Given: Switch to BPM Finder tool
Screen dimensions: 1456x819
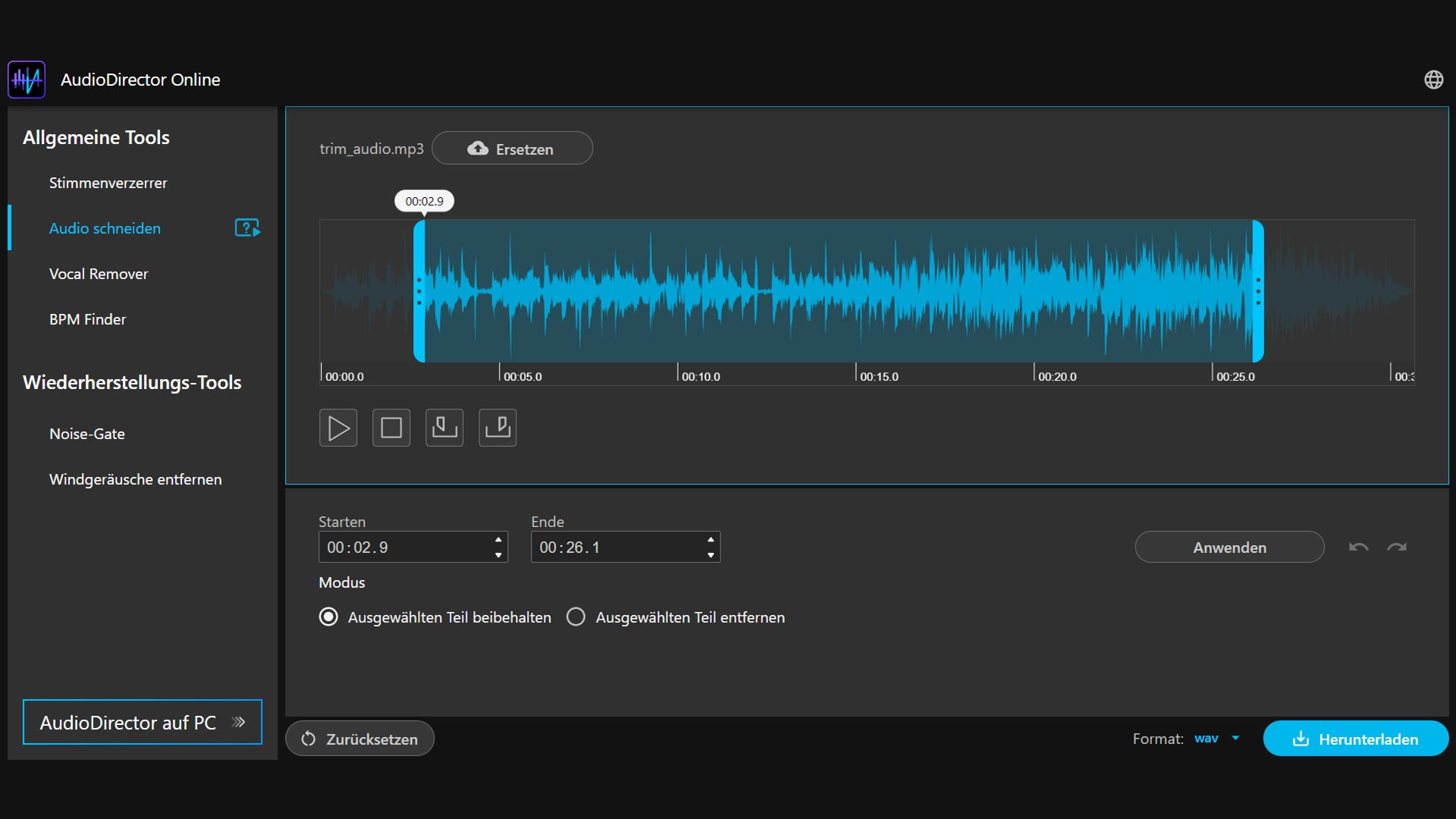Looking at the screenshot, I should pos(88,319).
